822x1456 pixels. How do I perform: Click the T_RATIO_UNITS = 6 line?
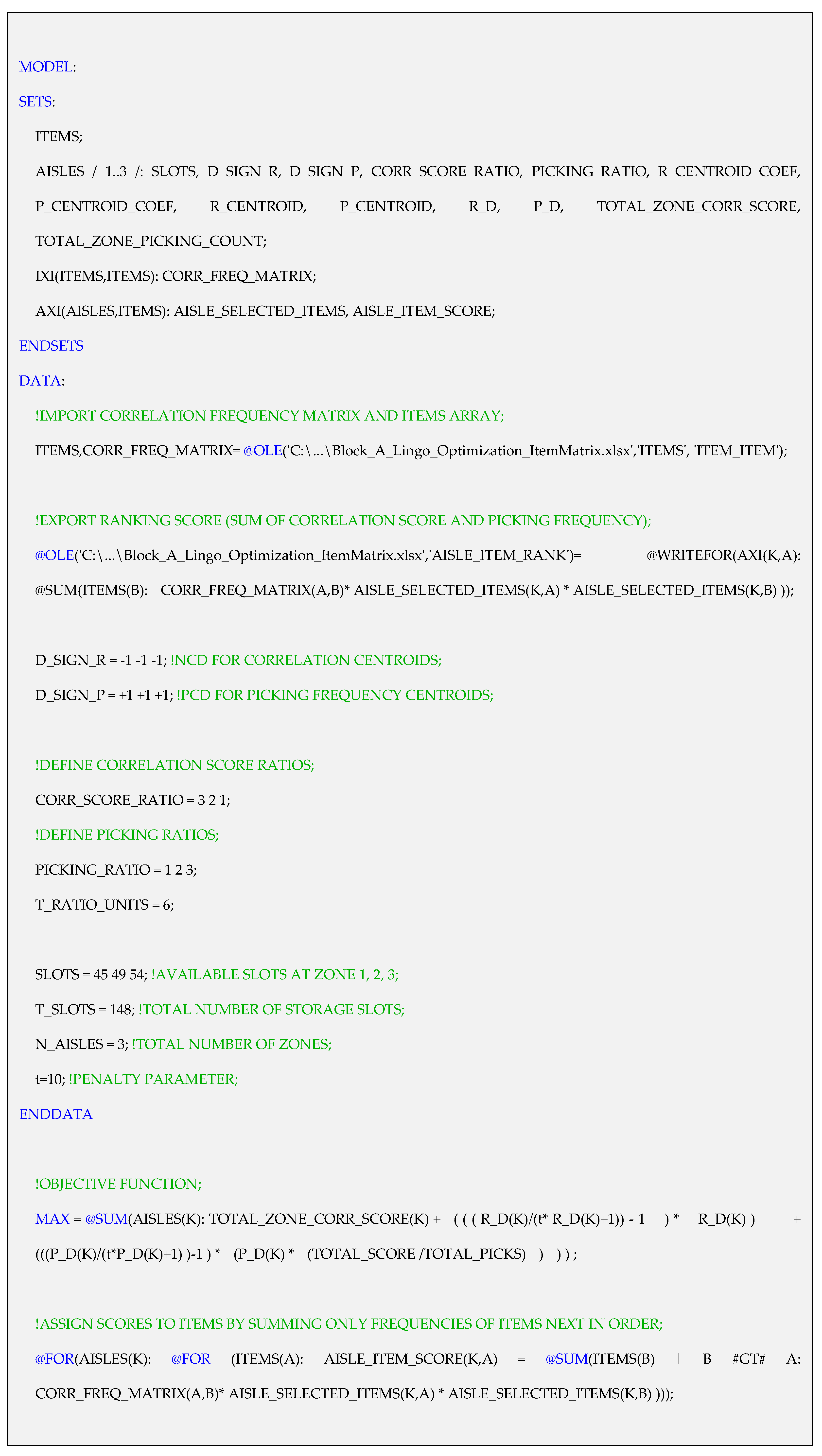pyautogui.click(x=105, y=905)
